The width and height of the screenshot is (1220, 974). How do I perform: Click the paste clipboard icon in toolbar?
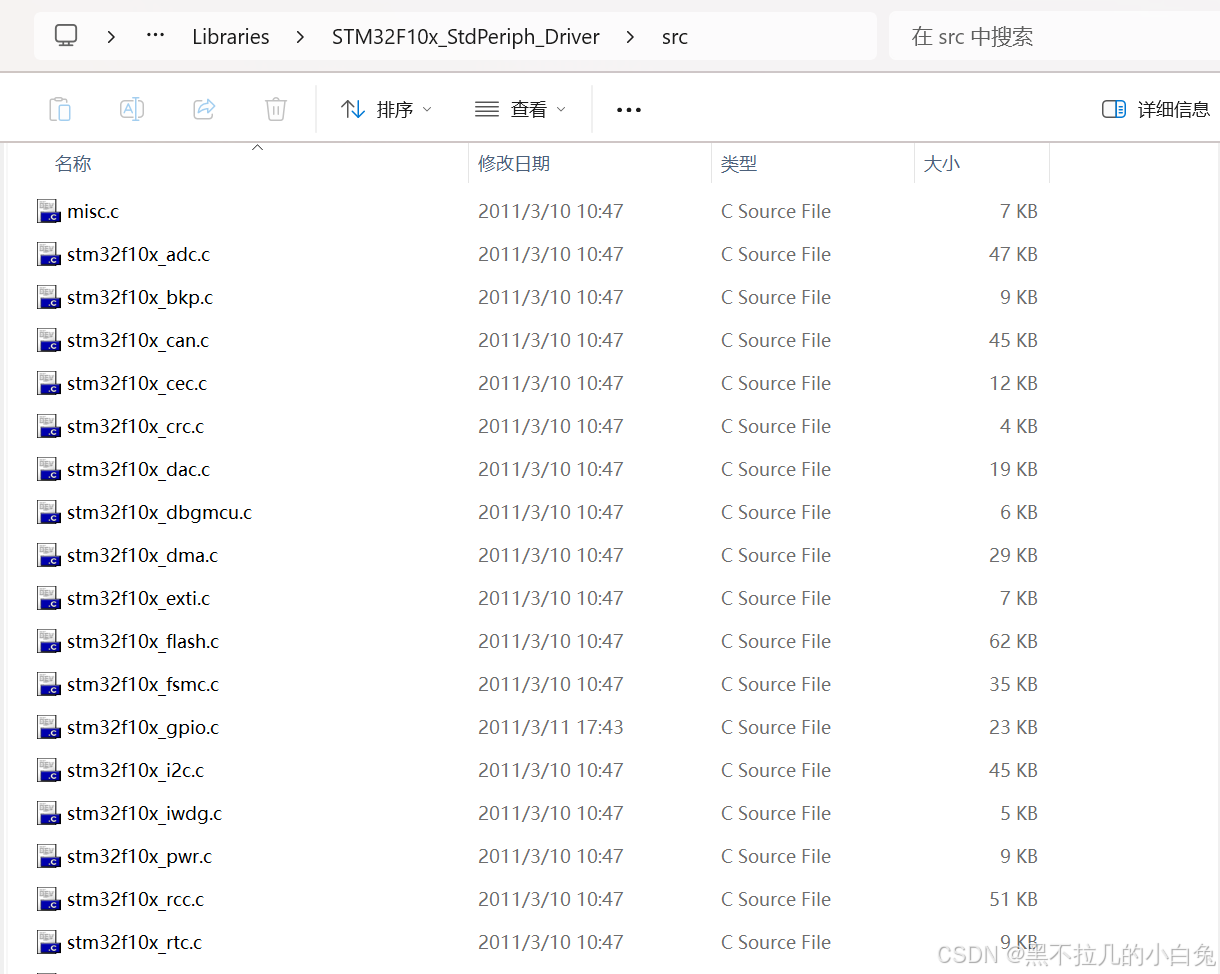60,109
